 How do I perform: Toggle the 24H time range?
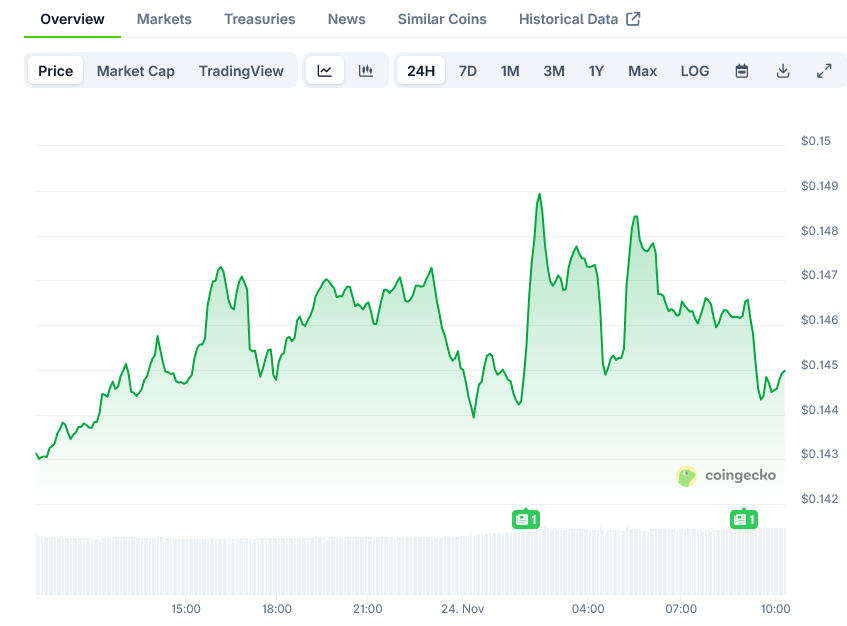[x=420, y=70]
